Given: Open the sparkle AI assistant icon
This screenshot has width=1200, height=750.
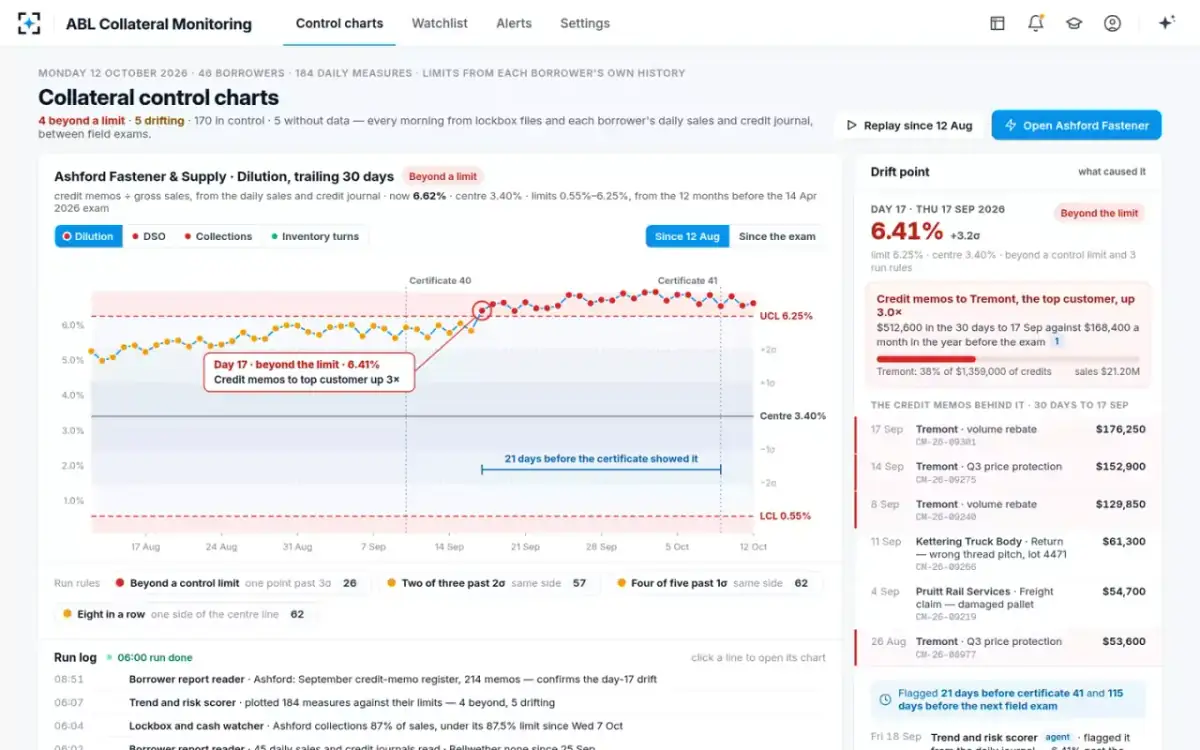Looking at the screenshot, I should [x=1166, y=23].
